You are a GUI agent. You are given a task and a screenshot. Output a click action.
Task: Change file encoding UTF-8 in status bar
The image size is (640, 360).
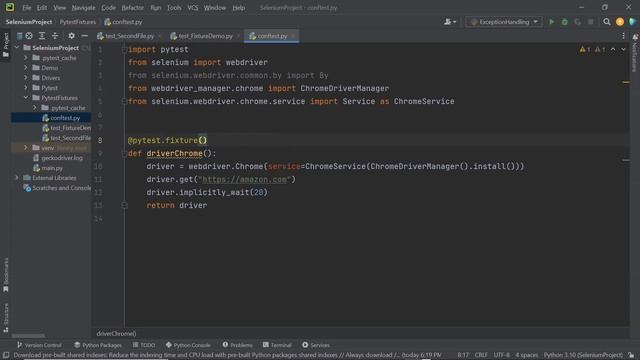(x=502, y=355)
